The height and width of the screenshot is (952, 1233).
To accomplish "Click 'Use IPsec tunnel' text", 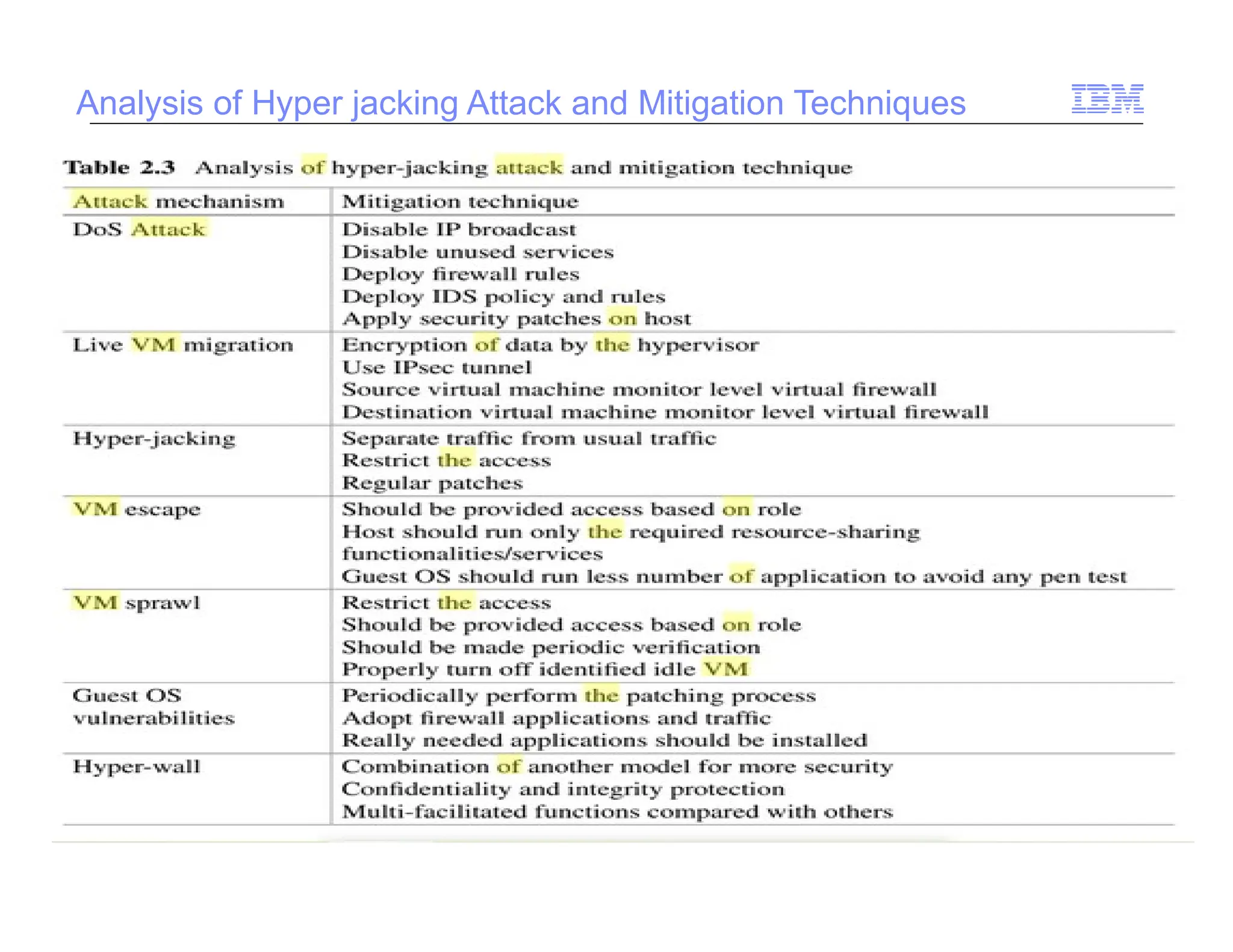I will tap(436, 367).
